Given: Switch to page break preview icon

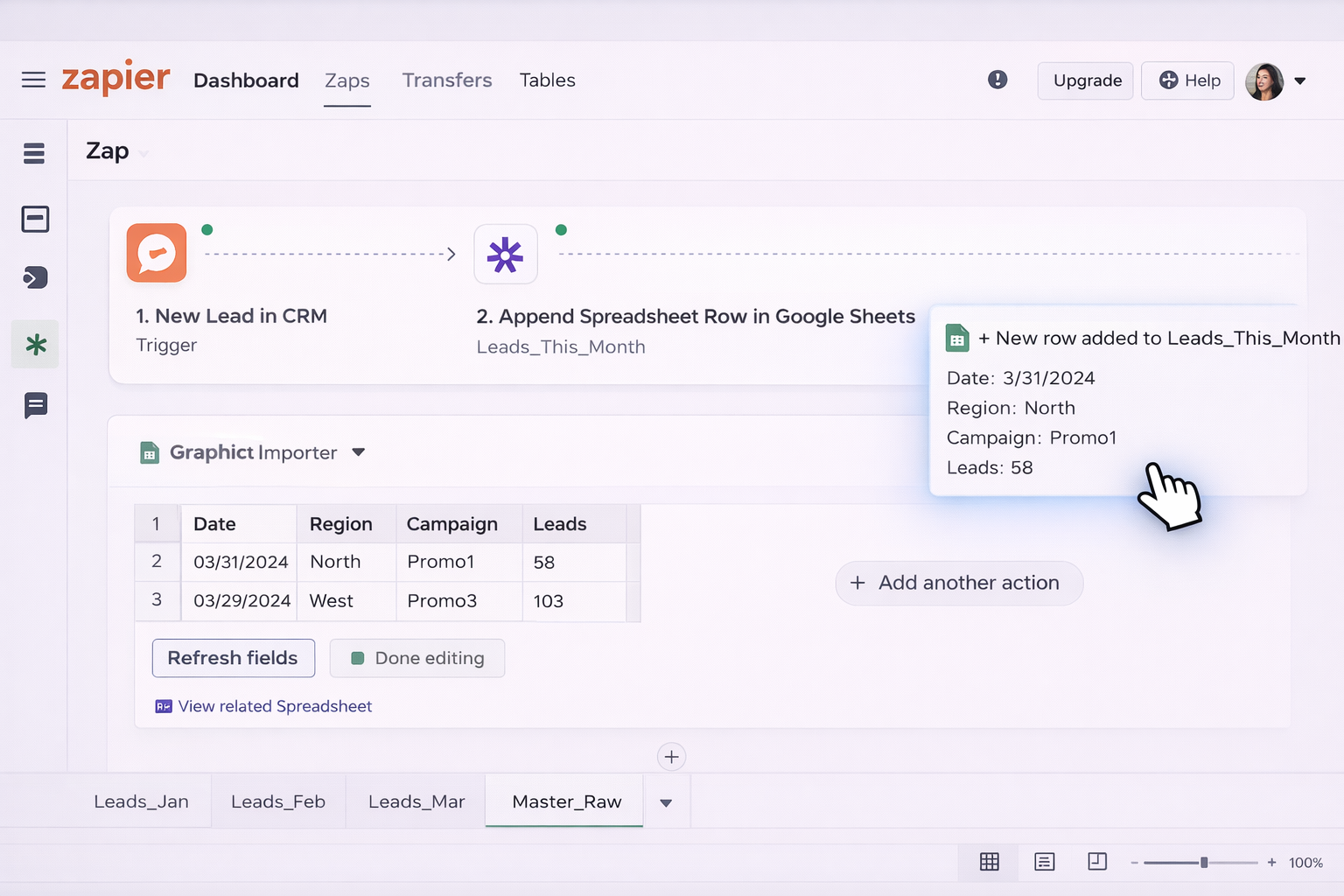Looking at the screenshot, I should point(1097,861).
